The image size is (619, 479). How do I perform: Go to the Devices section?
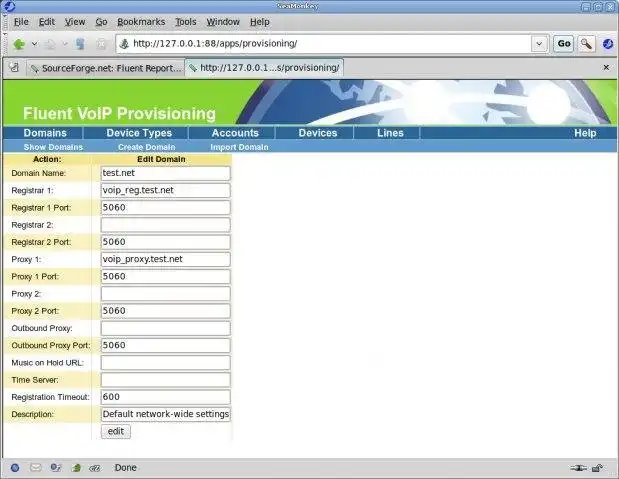tap(317, 133)
